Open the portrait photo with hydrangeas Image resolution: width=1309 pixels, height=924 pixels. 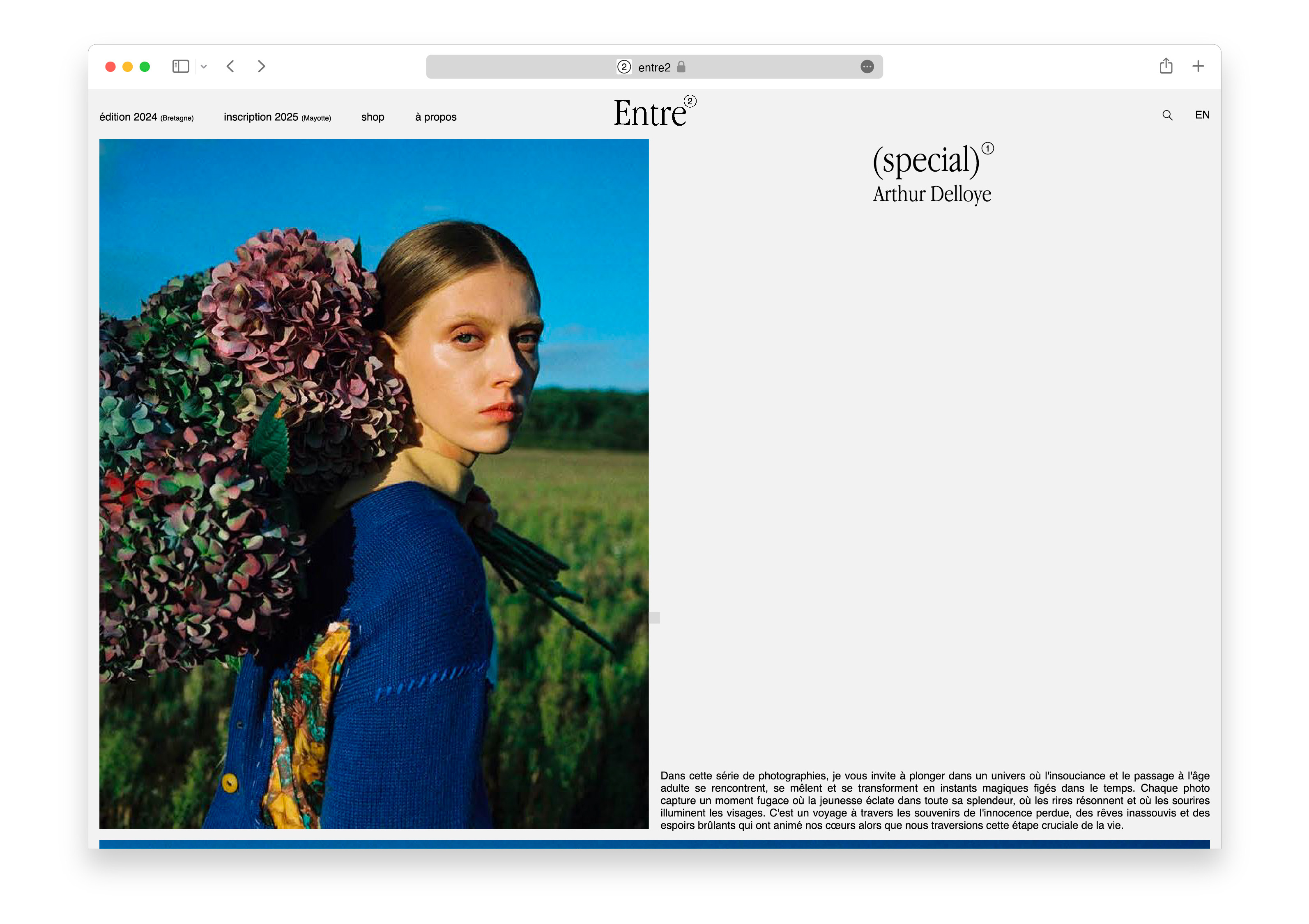coord(373,483)
